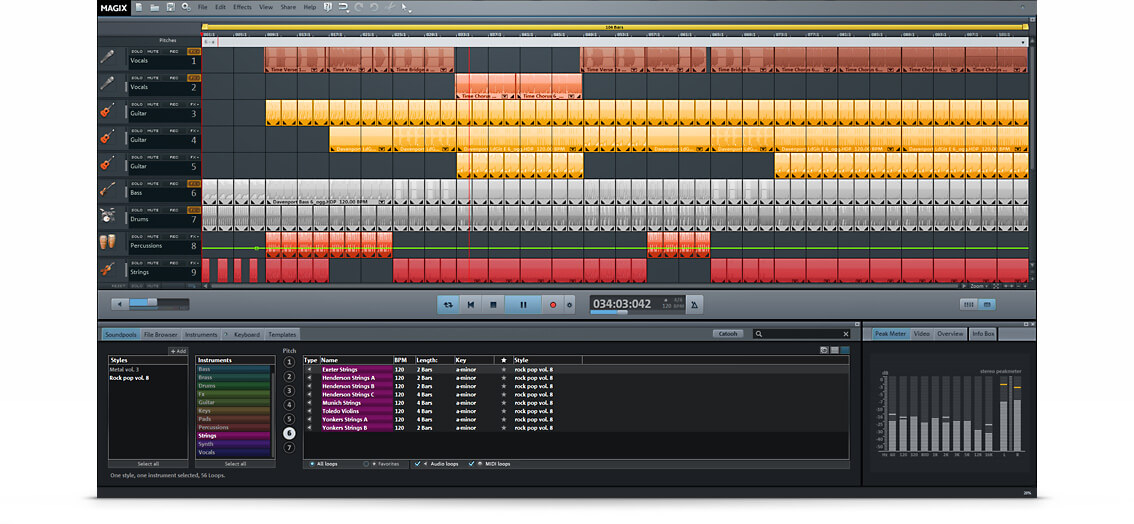Select pitch number 3 circle

(x=289, y=390)
